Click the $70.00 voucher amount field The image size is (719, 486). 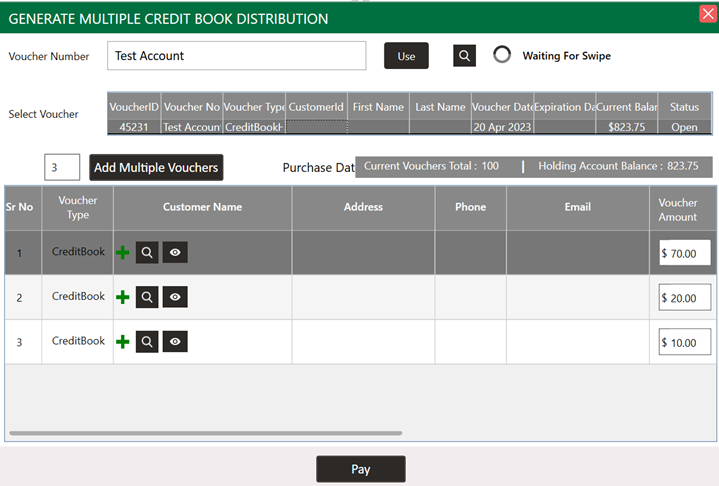pos(685,253)
